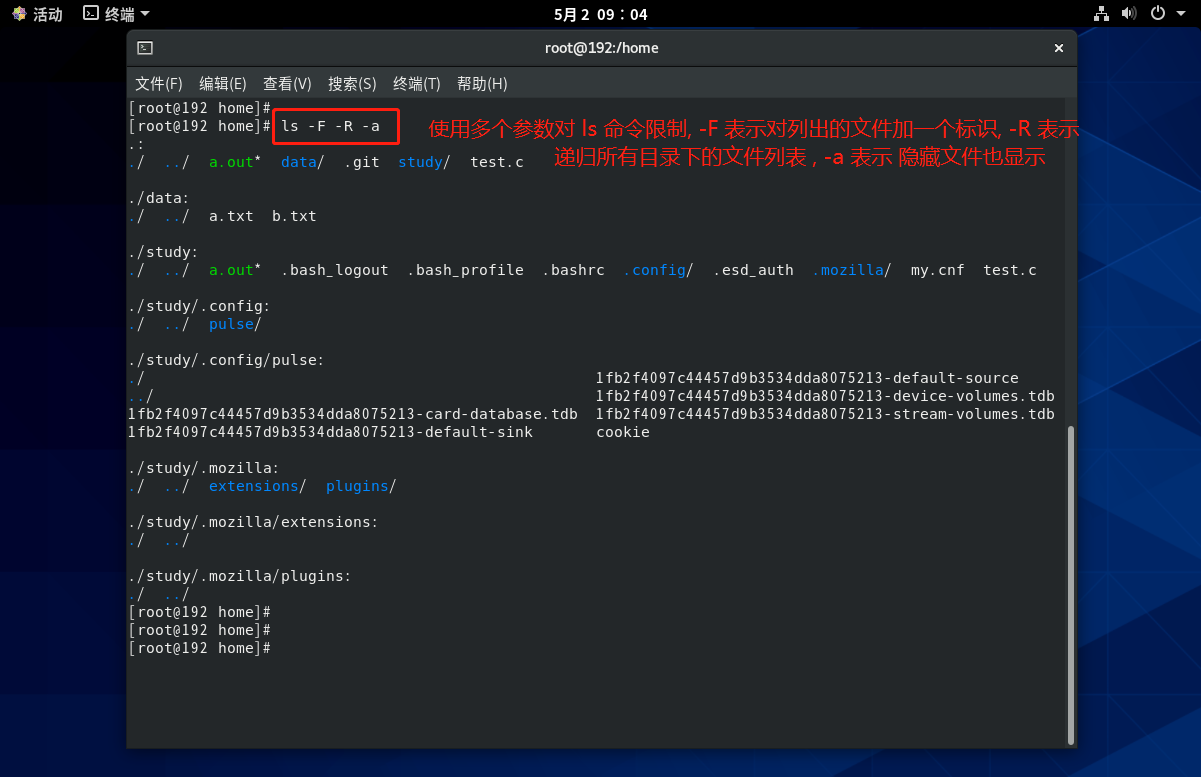This screenshot has width=1201, height=777.
Task: Click the terminal window icon in the title bar
Action: 145,48
